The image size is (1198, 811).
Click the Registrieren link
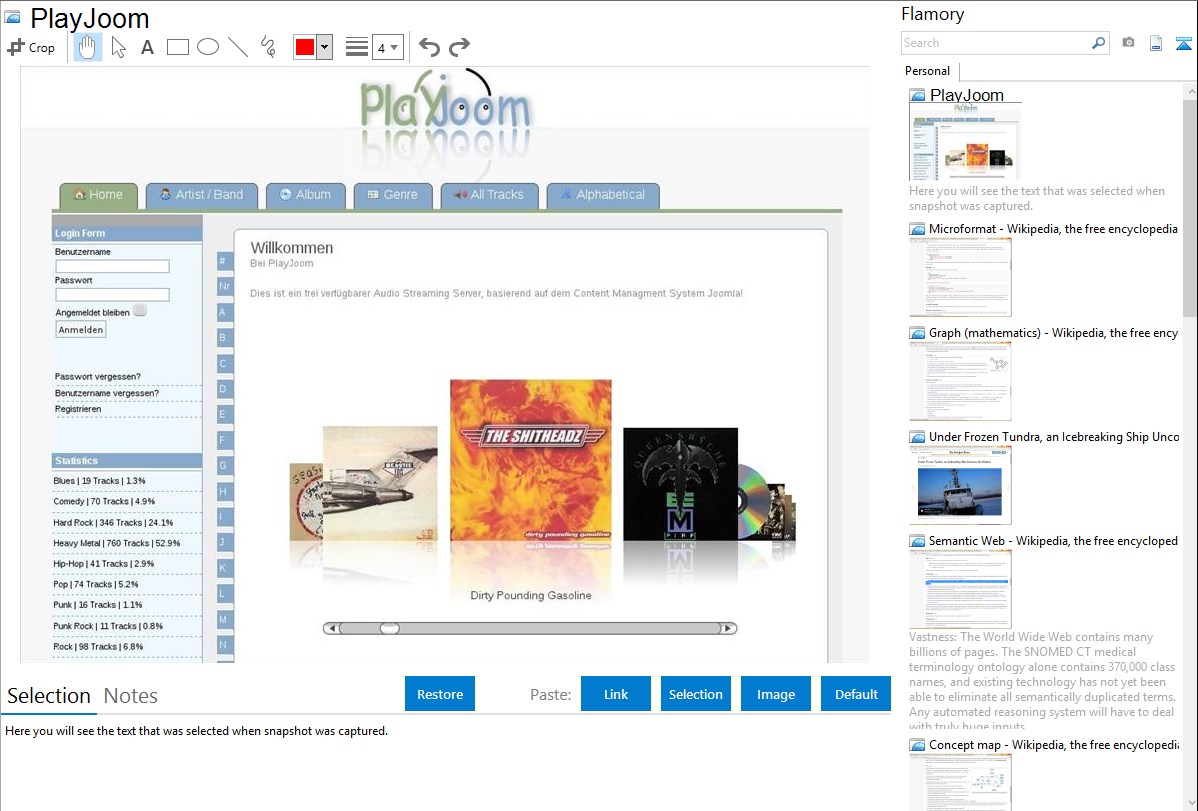(78, 409)
